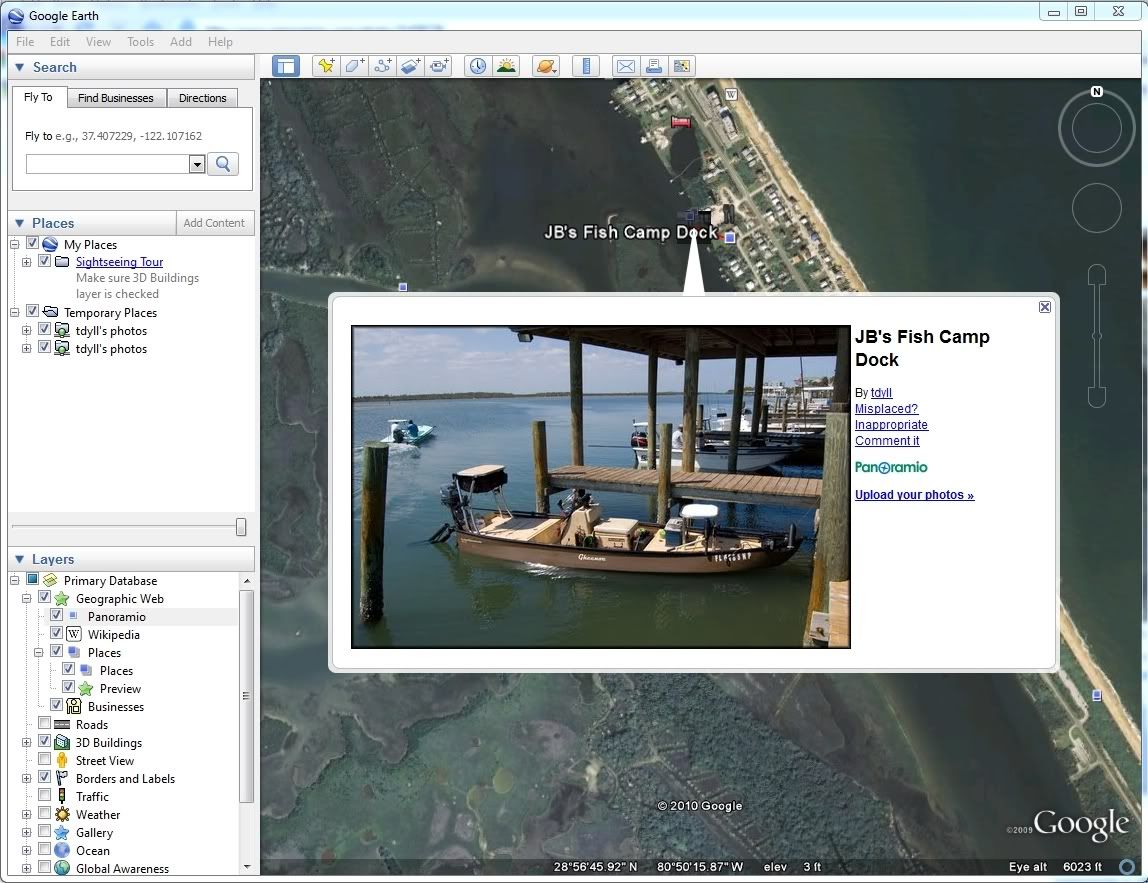Image resolution: width=1148 pixels, height=883 pixels.
Task: Open the View menu
Action: (98, 42)
